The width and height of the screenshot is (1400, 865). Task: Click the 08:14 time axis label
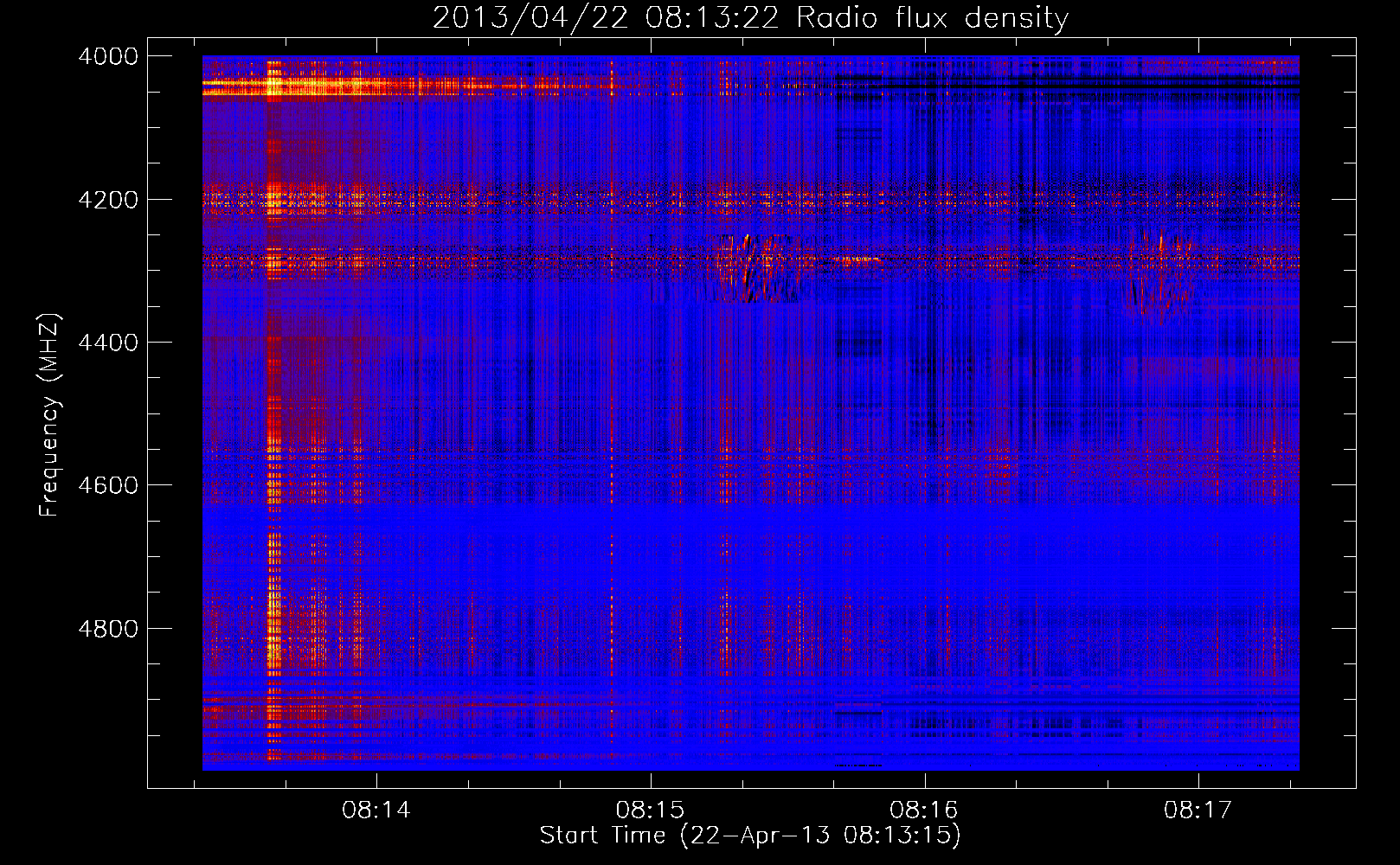pyautogui.click(x=376, y=811)
